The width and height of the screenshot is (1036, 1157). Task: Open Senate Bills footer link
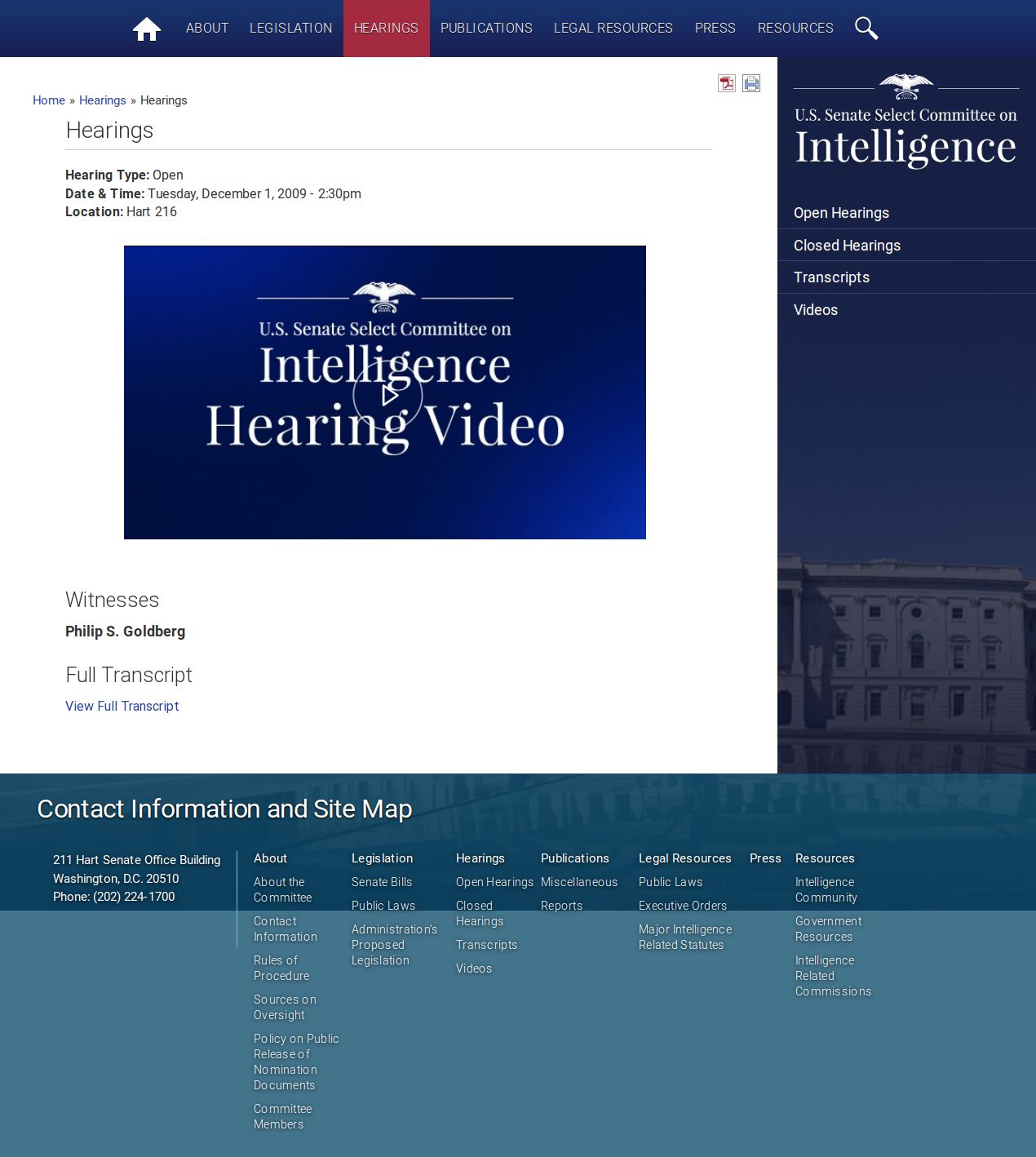tap(381, 882)
